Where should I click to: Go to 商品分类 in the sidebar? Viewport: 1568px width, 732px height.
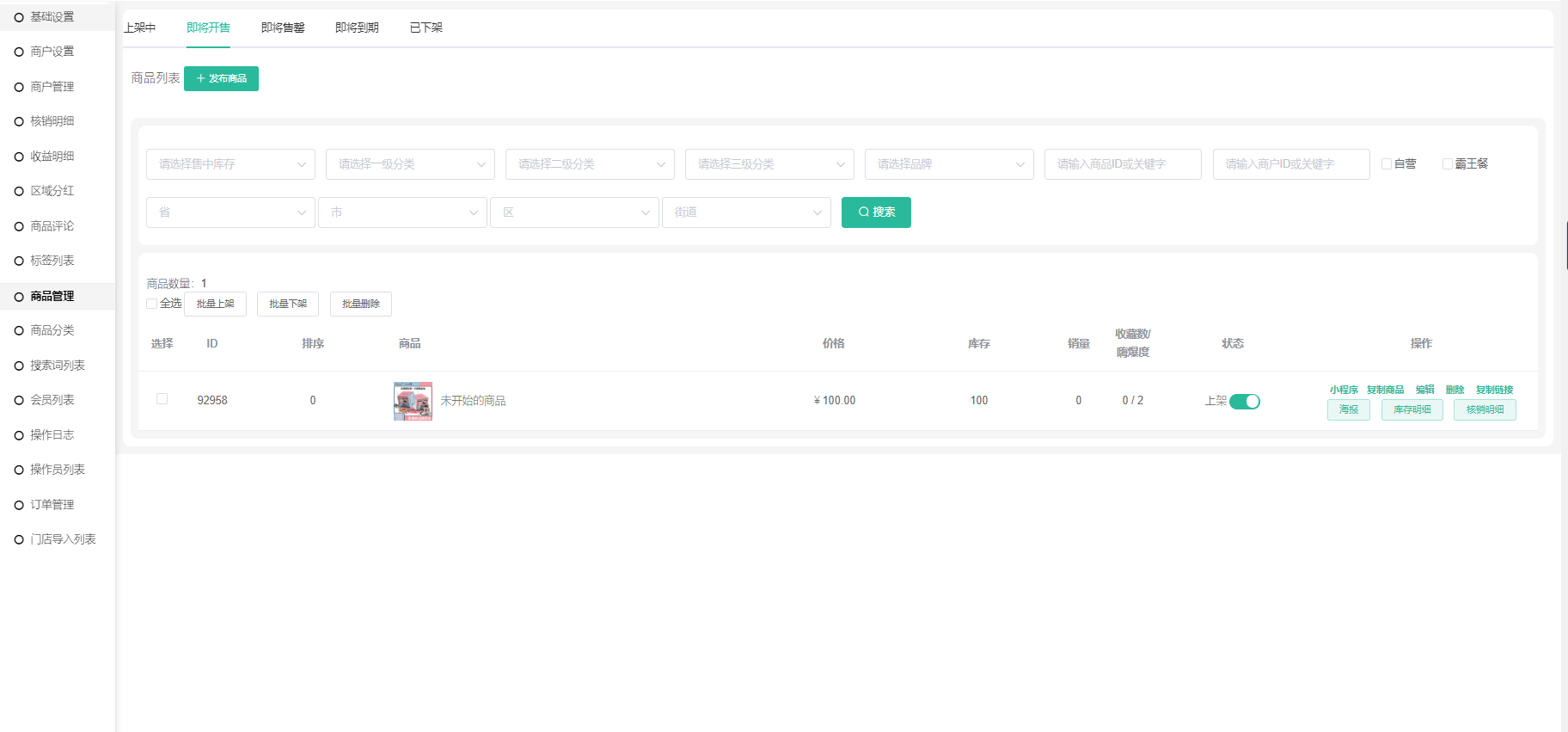(52, 330)
